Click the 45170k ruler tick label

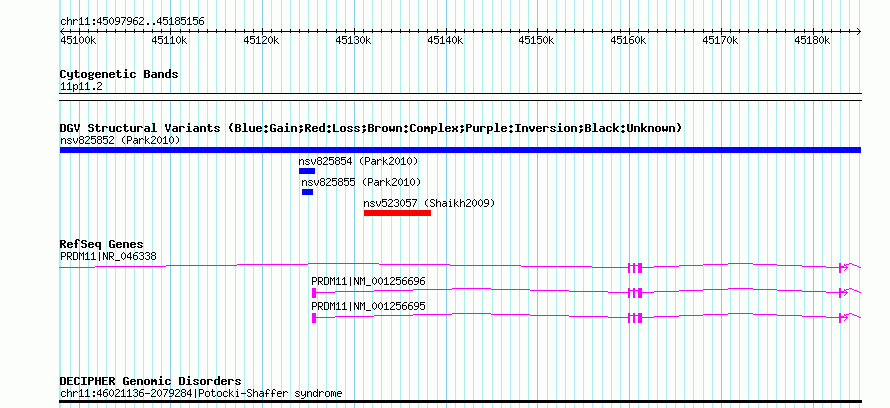pyautogui.click(x=721, y=40)
